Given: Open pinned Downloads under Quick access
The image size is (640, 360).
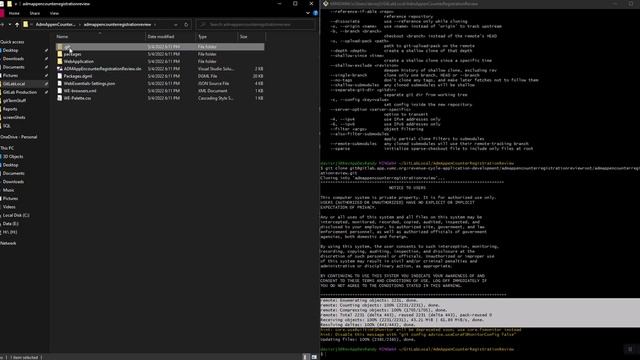Looking at the screenshot, I should point(13,59).
